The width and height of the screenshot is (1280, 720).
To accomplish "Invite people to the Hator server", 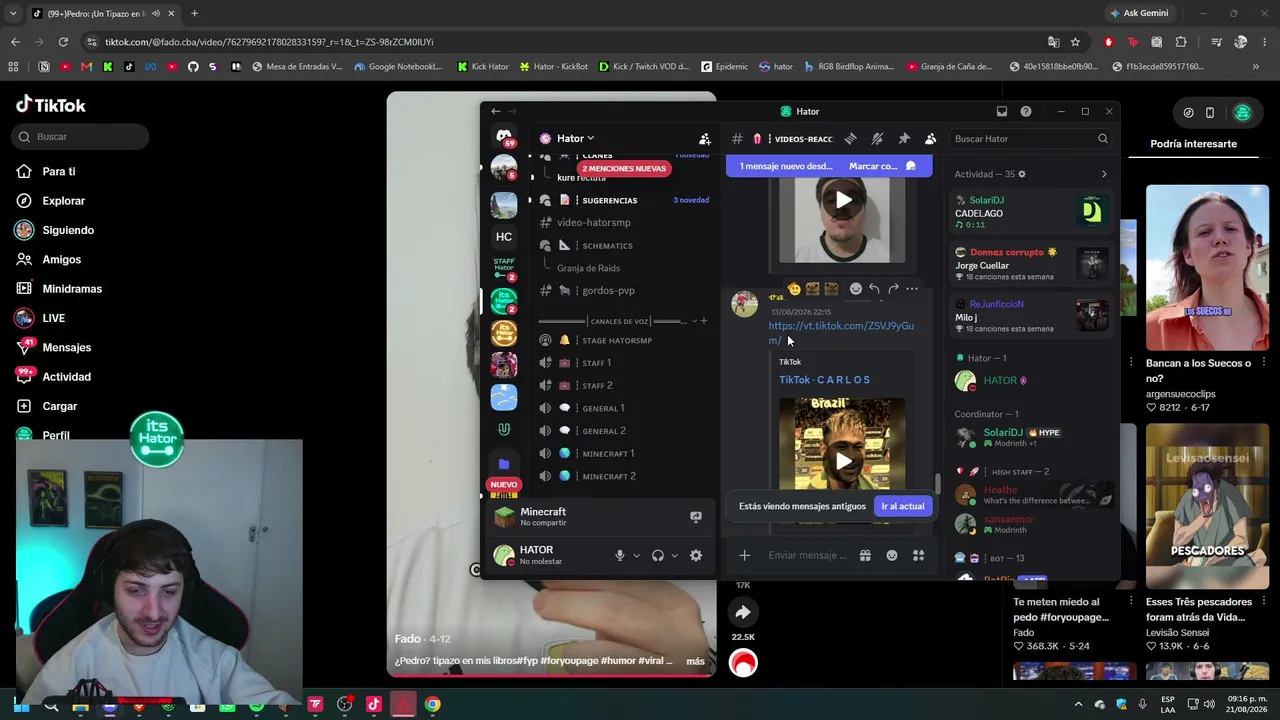I will 704,139.
